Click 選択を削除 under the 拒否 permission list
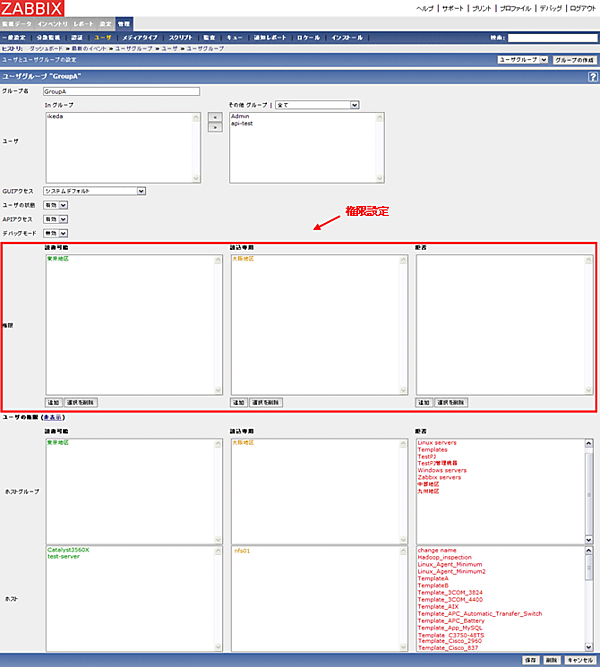 [x=451, y=402]
